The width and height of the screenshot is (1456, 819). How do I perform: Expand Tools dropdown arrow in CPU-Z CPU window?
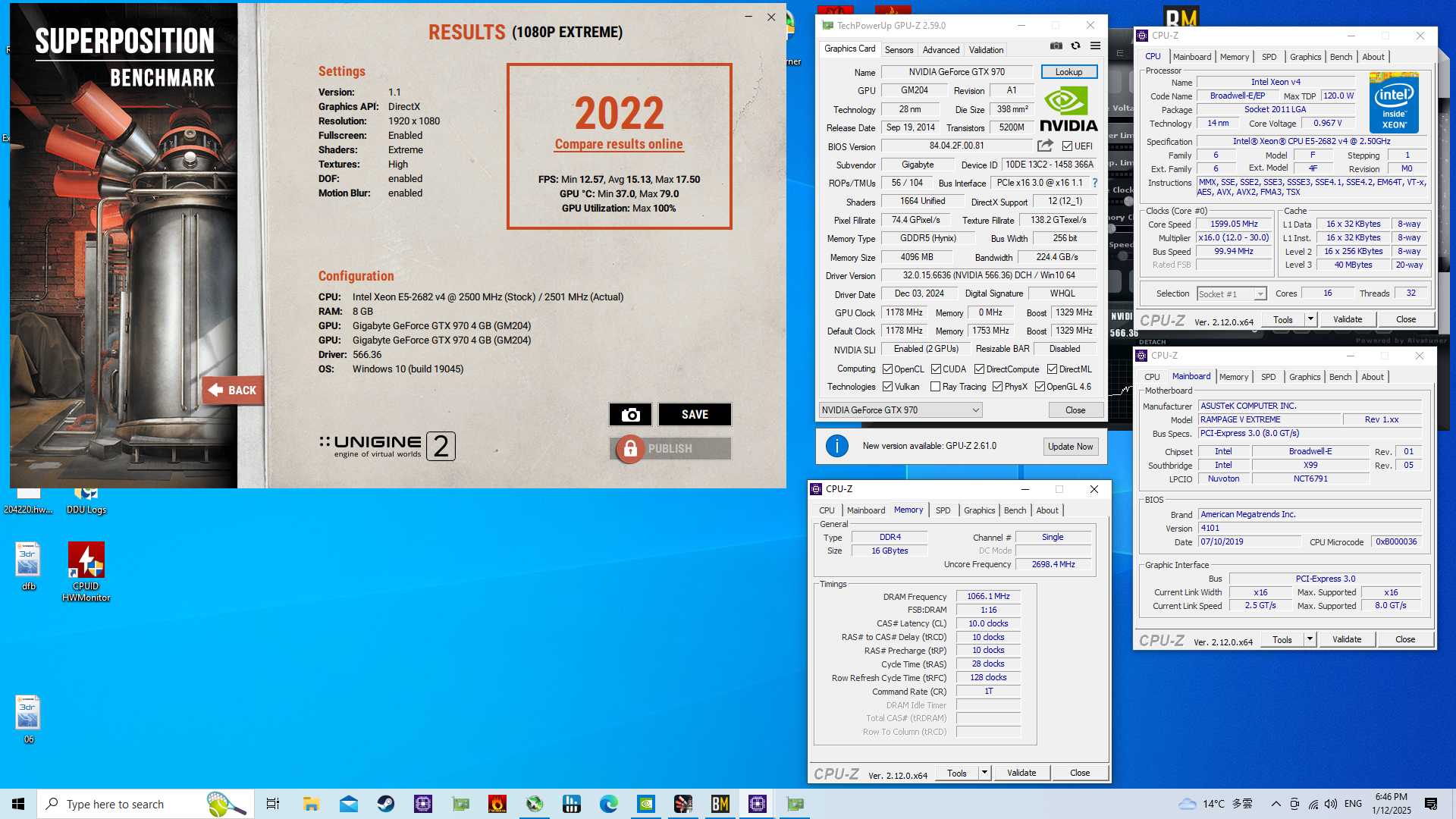point(1310,319)
